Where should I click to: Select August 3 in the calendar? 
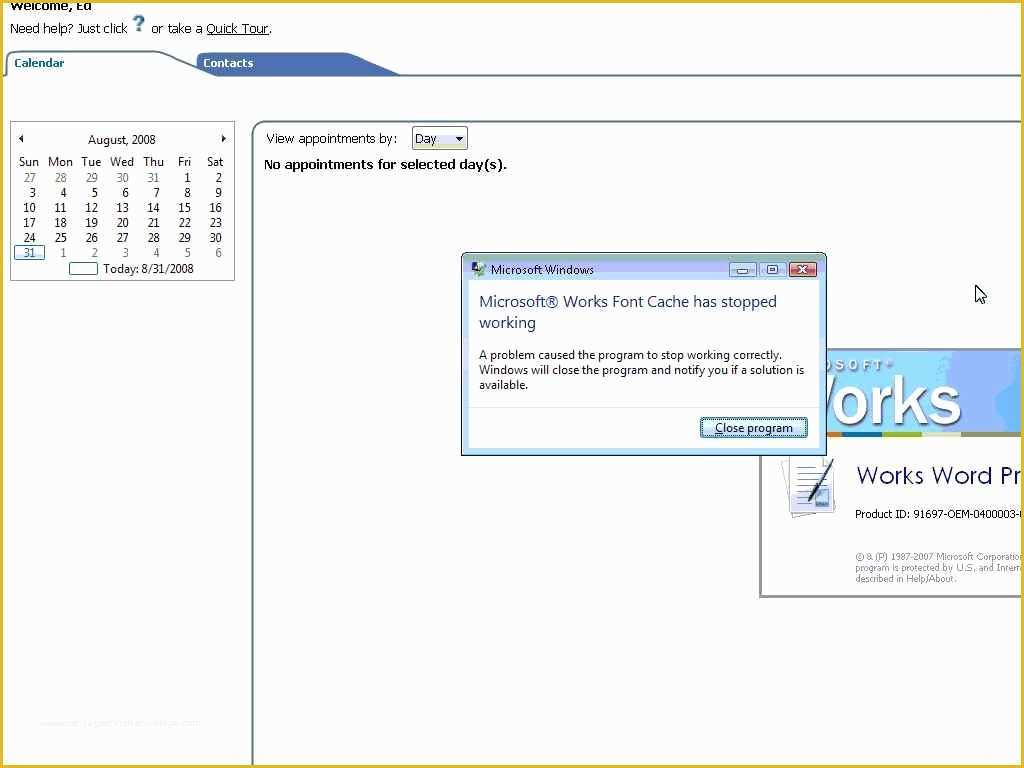(x=32, y=193)
